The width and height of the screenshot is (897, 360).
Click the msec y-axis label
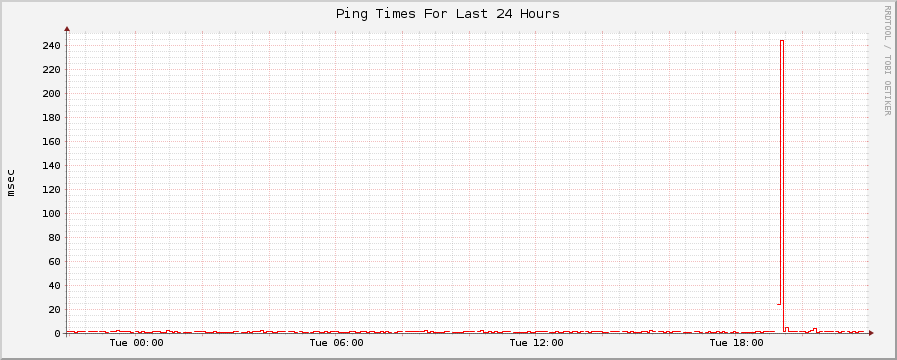[x=11, y=183]
